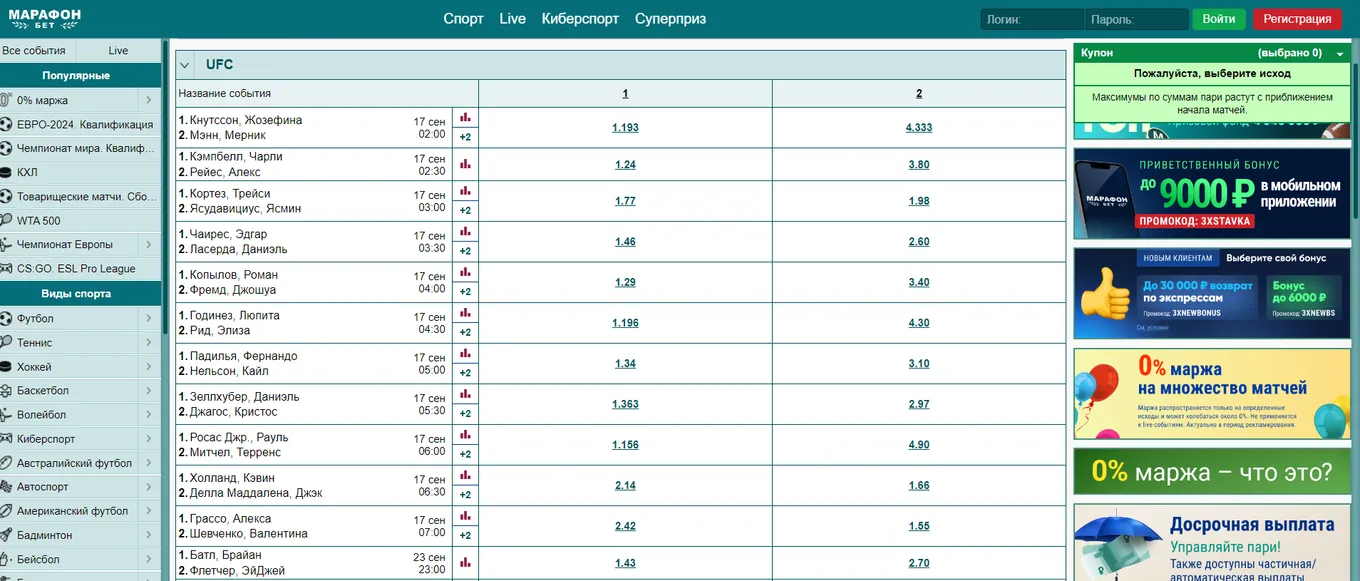Viewport: 1360px width, 581px height.
Task: Focus the Логин input field
Action: (x=1031, y=19)
